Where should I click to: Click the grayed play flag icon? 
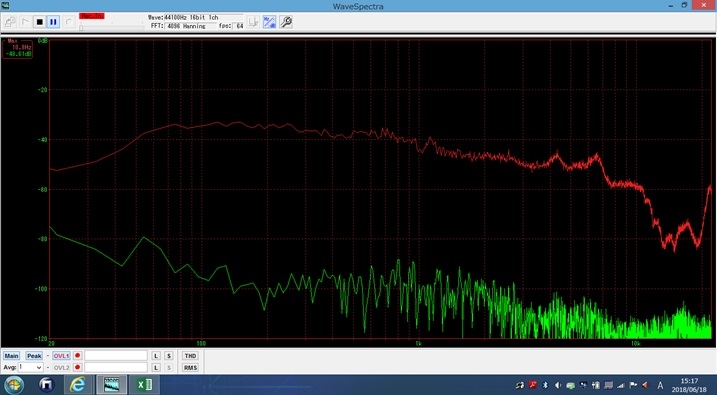coord(25,21)
